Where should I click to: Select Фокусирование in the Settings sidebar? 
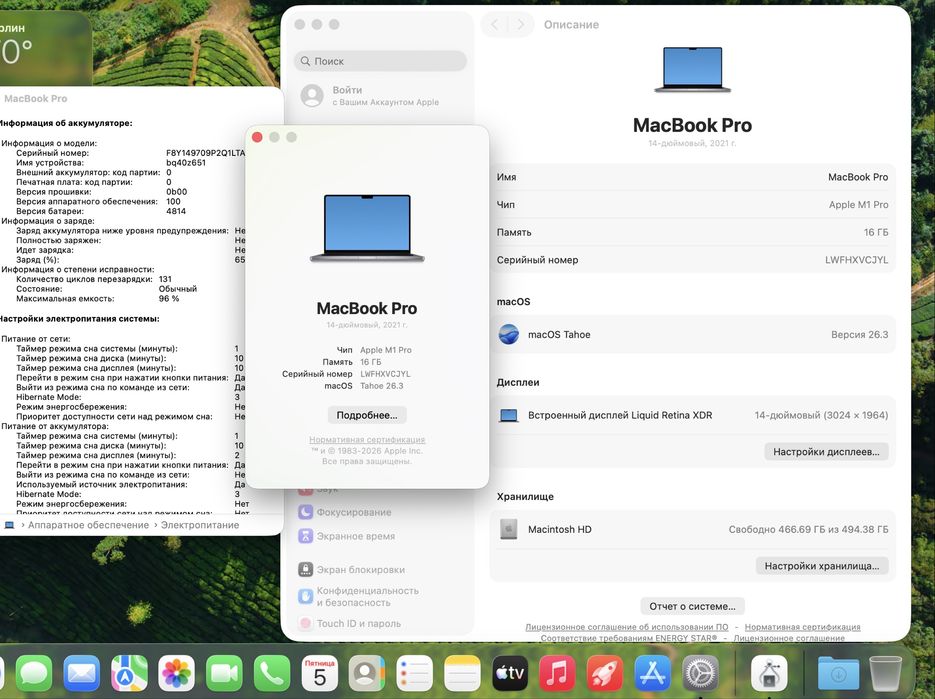(354, 512)
